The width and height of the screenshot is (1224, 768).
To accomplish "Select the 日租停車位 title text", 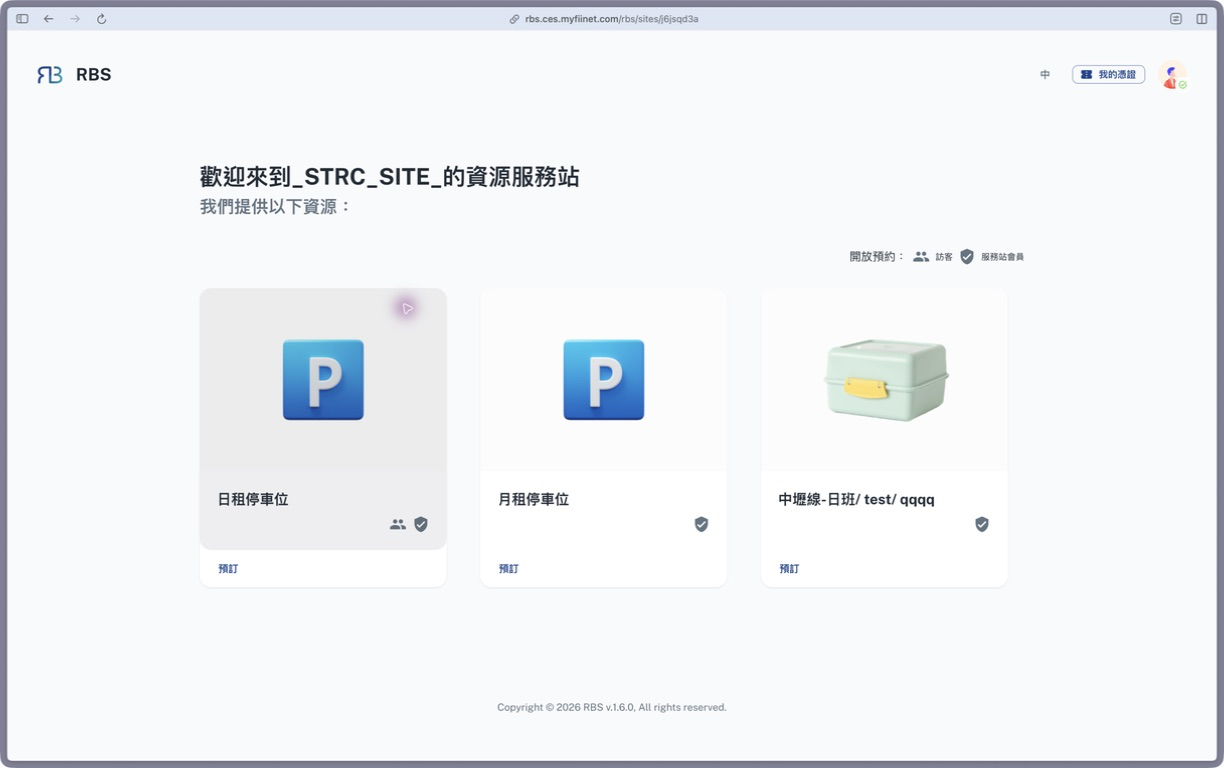I will pos(253,499).
